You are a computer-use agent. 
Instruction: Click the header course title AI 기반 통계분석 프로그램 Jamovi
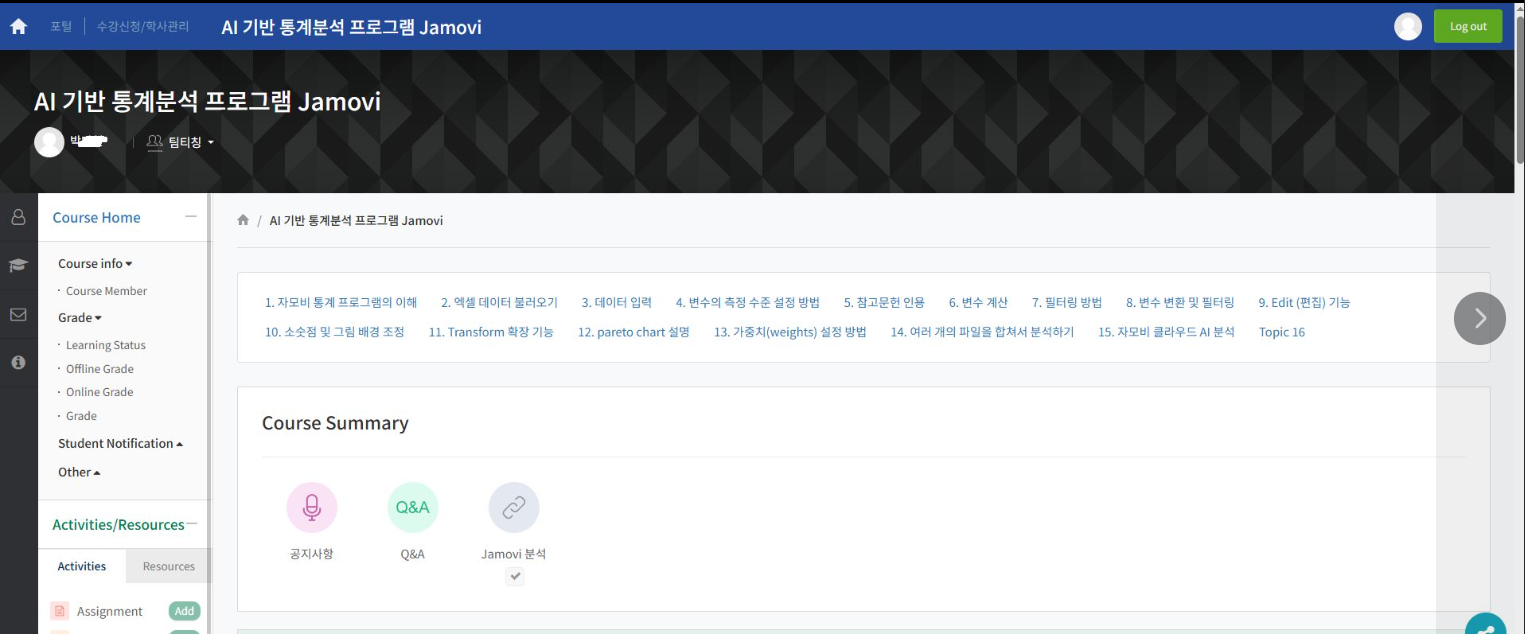tap(351, 27)
